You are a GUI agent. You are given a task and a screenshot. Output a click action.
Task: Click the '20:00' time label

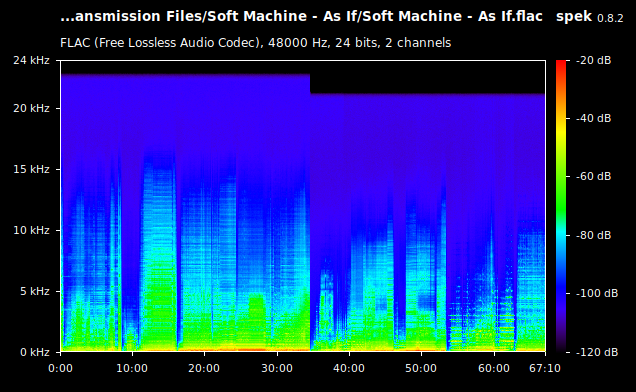[x=204, y=368]
